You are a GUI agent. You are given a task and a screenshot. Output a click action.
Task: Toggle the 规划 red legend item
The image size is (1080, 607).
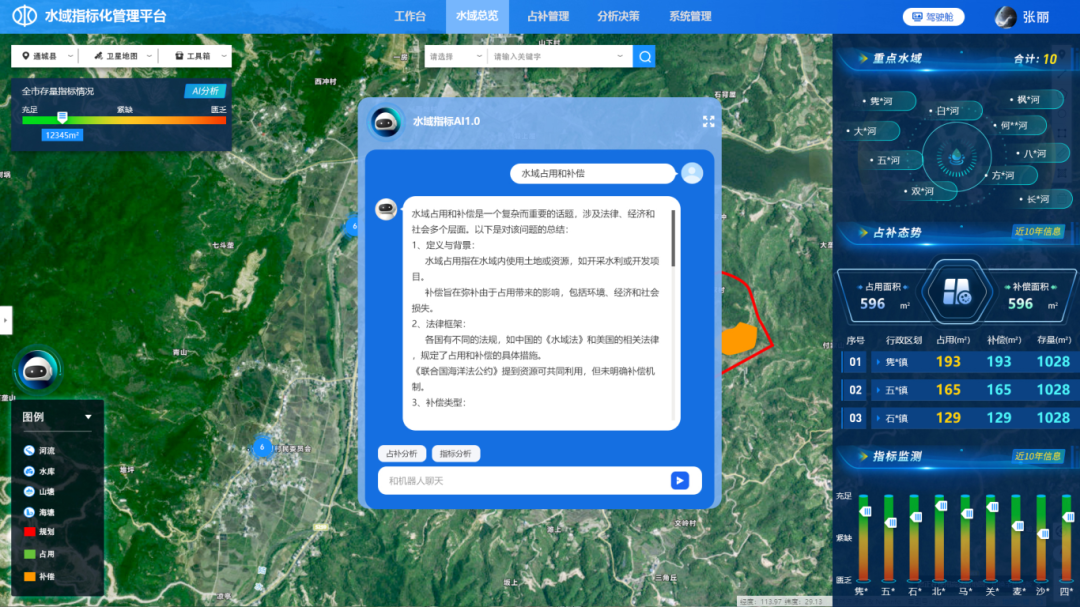(30, 532)
